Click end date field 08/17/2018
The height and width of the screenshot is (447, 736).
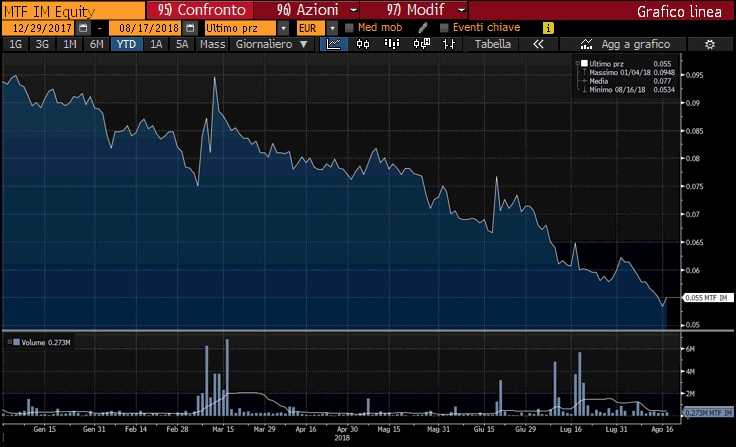(x=145, y=28)
